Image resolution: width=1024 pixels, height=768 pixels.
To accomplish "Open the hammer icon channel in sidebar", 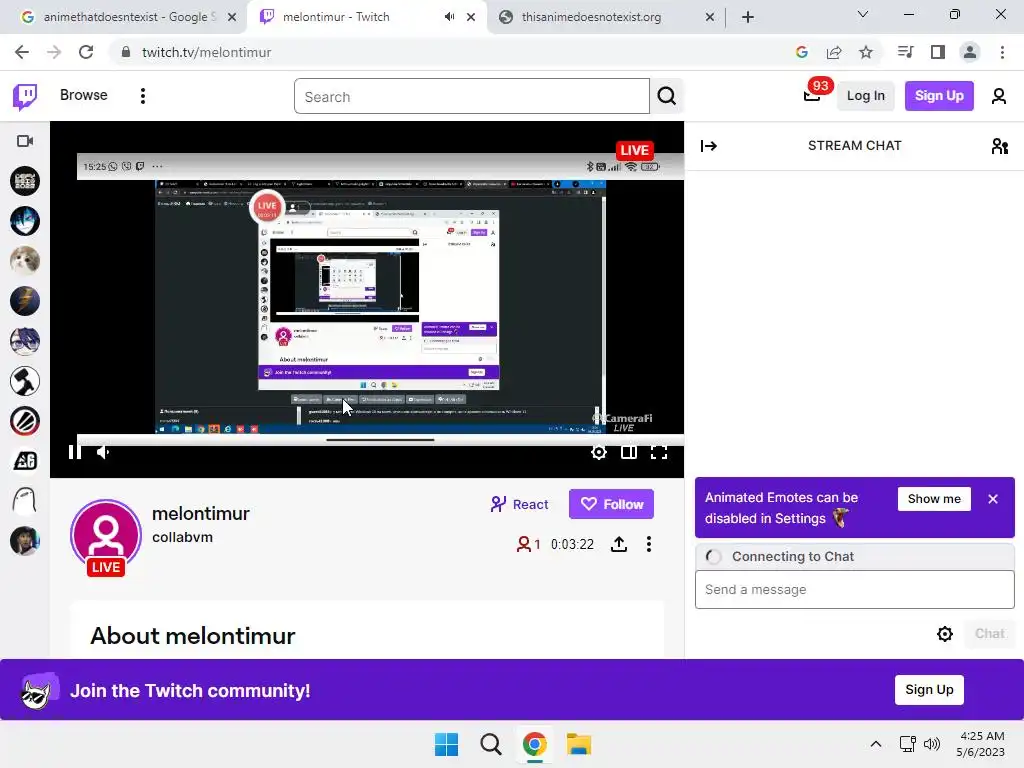I will coord(25,381).
